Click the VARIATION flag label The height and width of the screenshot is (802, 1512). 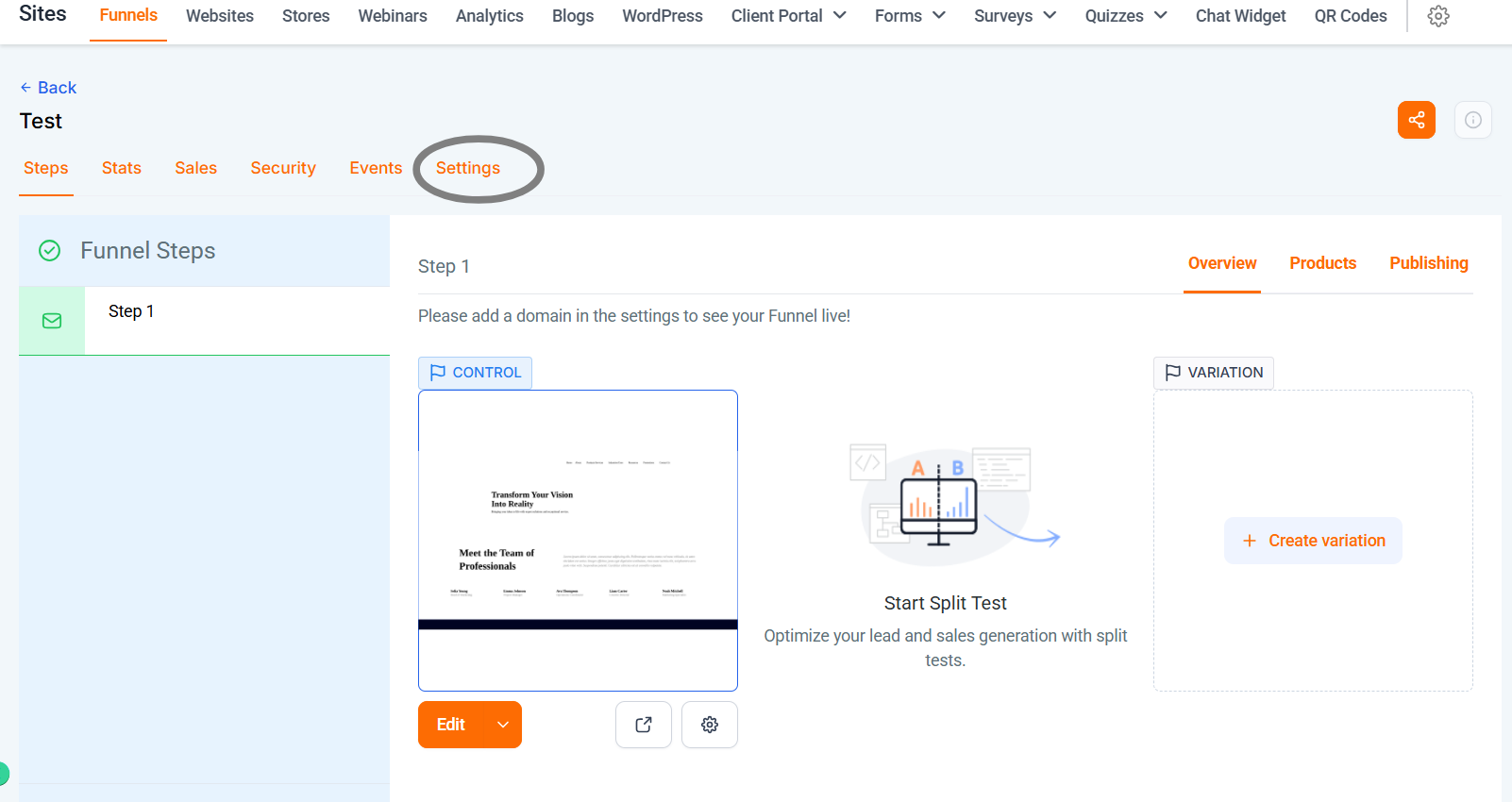coord(1213,372)
